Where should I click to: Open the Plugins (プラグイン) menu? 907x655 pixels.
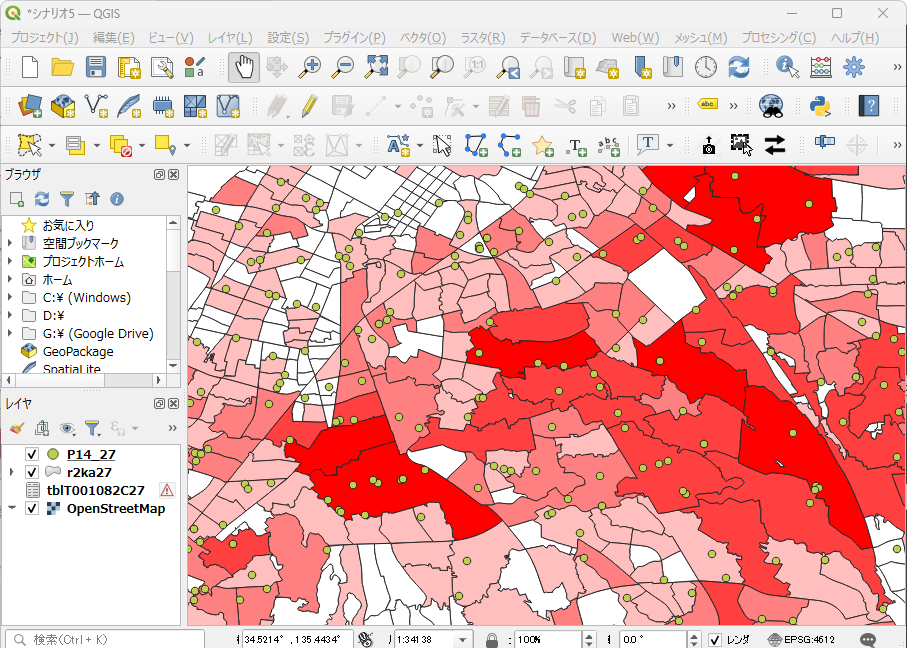point(354,38)
